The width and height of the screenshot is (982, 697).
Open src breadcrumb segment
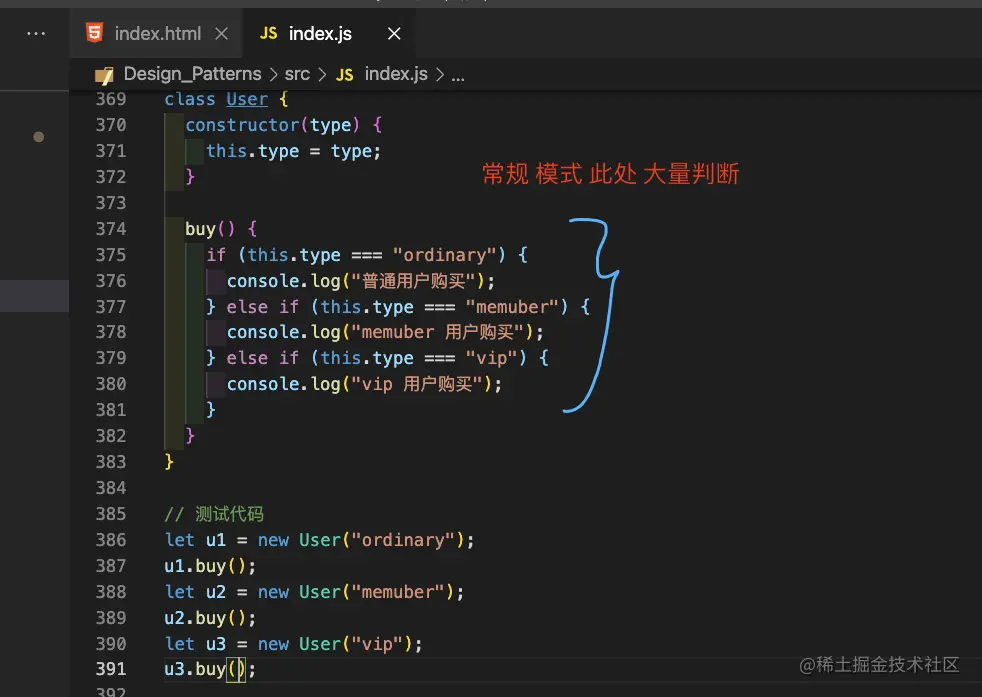(x=297, y=74)
